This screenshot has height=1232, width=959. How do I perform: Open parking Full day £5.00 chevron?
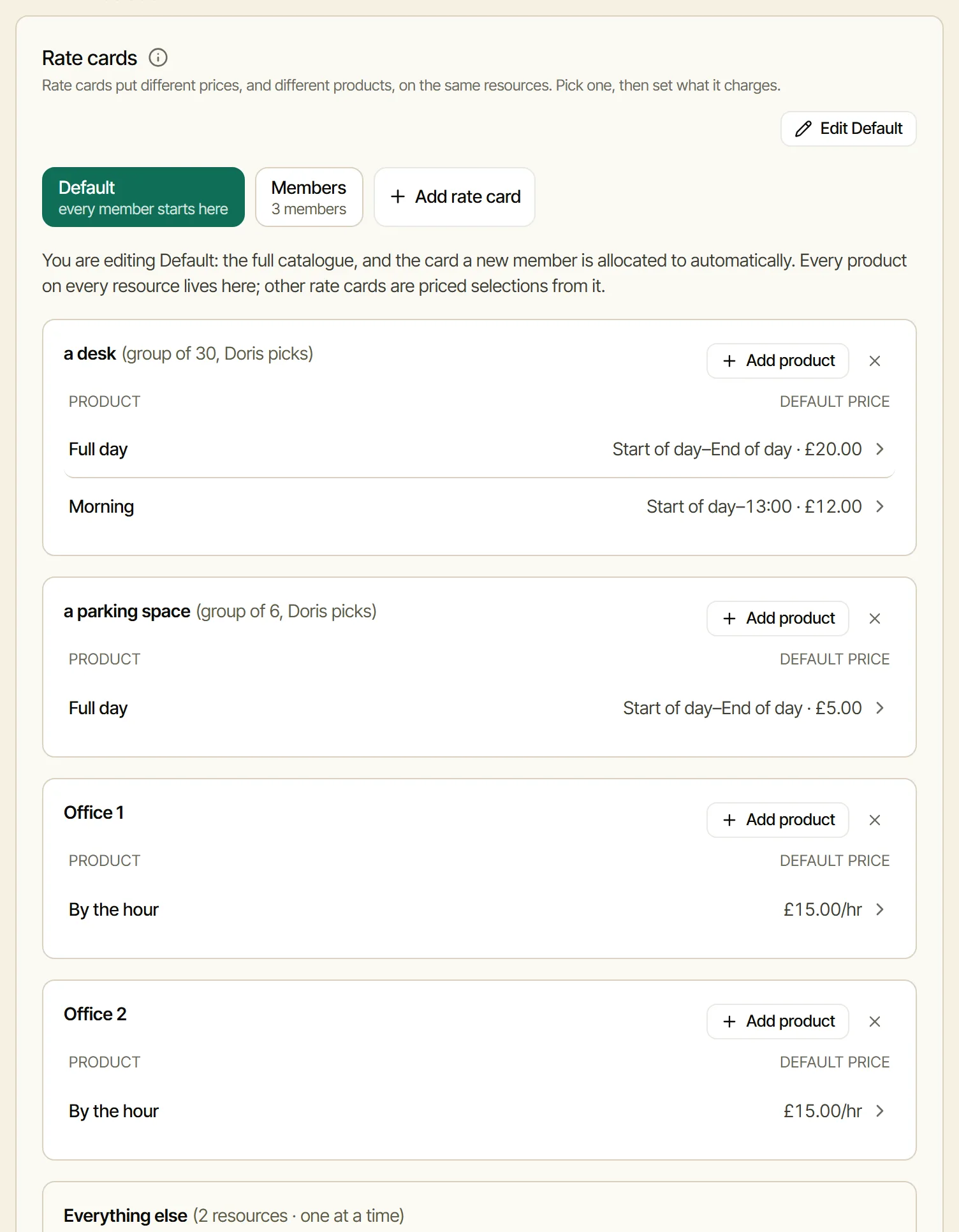[880, 708]
